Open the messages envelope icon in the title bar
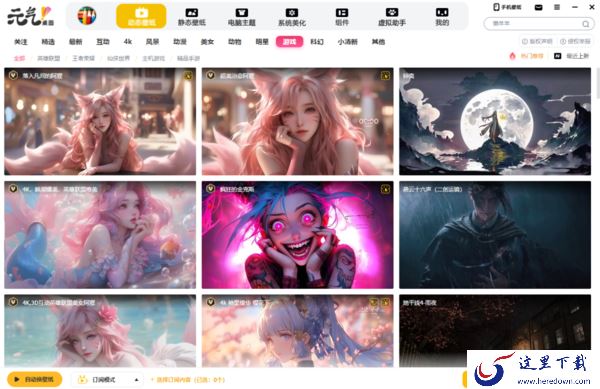The height and width of the screenshot is (389, 600). (538, 7)
